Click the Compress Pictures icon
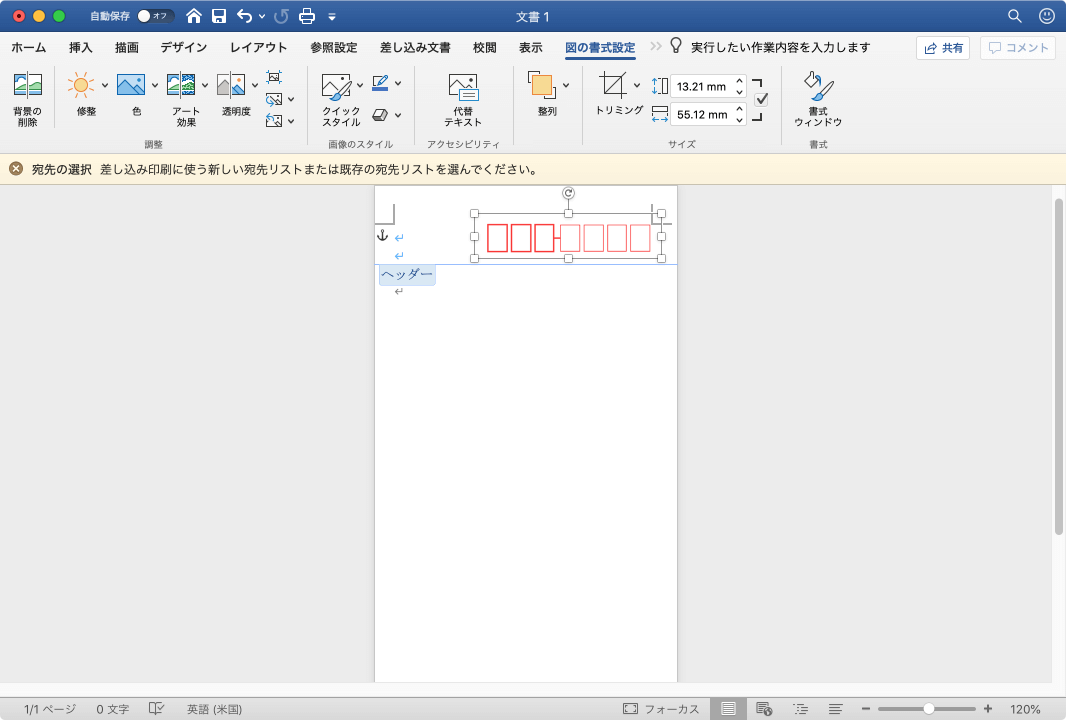Viewport: 1066px width, 720px height. coord(274,77)
